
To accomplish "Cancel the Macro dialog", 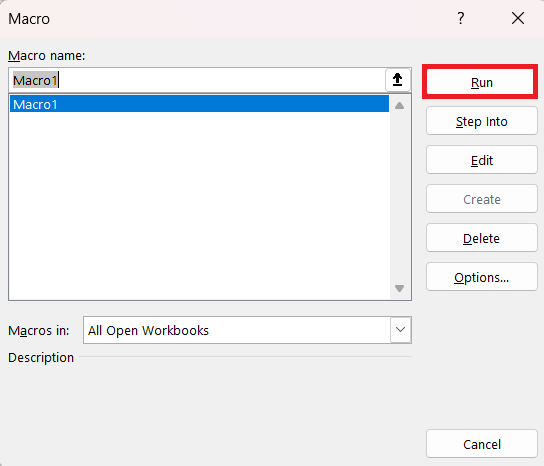I will coord(482,444).
